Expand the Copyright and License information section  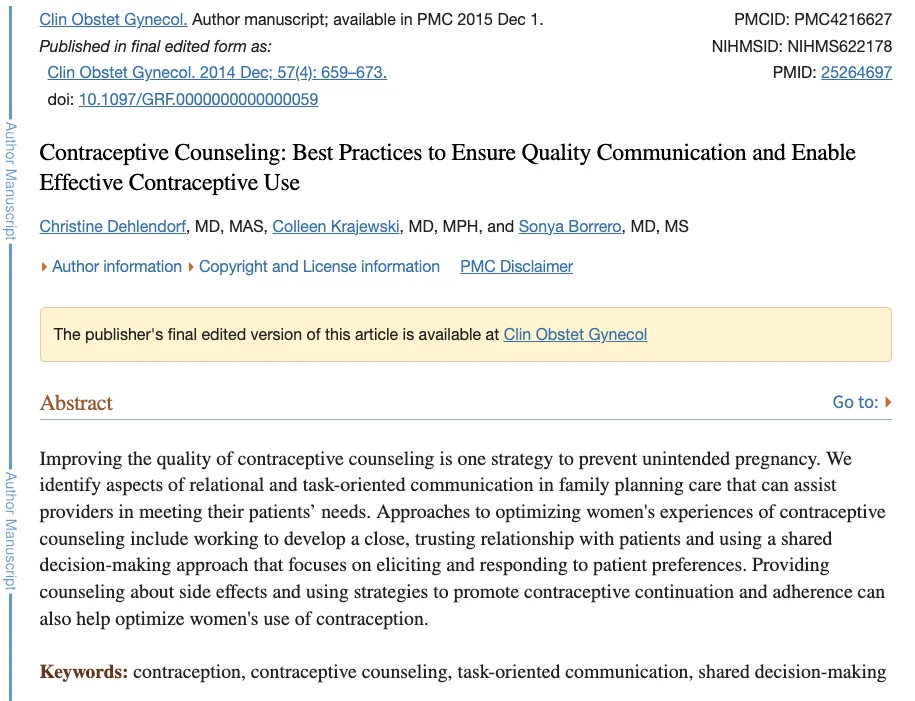pos(319,266)
